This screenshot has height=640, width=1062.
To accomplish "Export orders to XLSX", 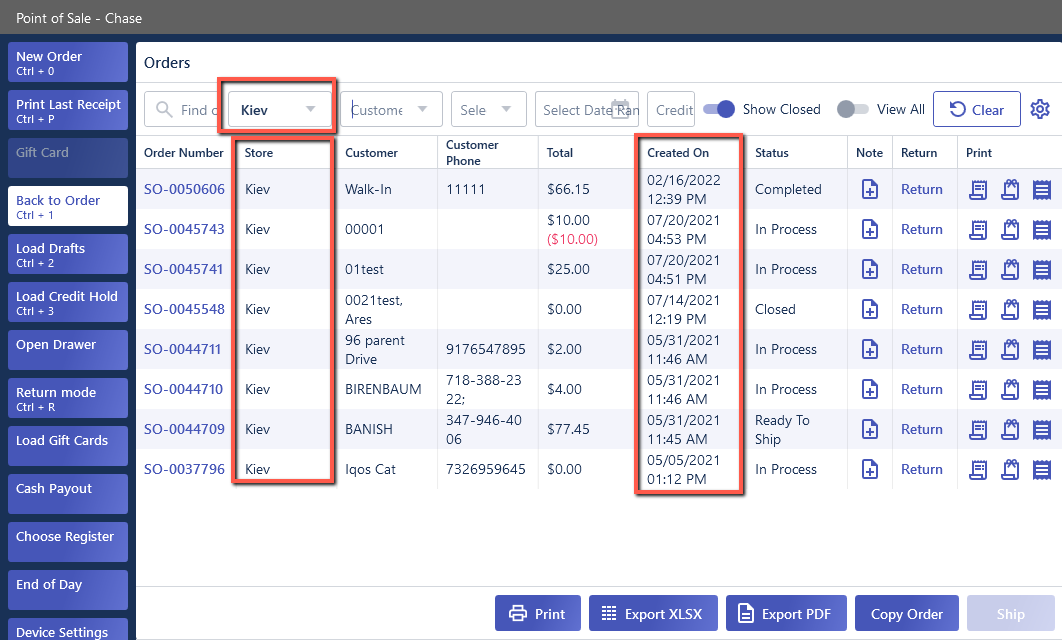I will pyautogui.click(x=652, y=614).
